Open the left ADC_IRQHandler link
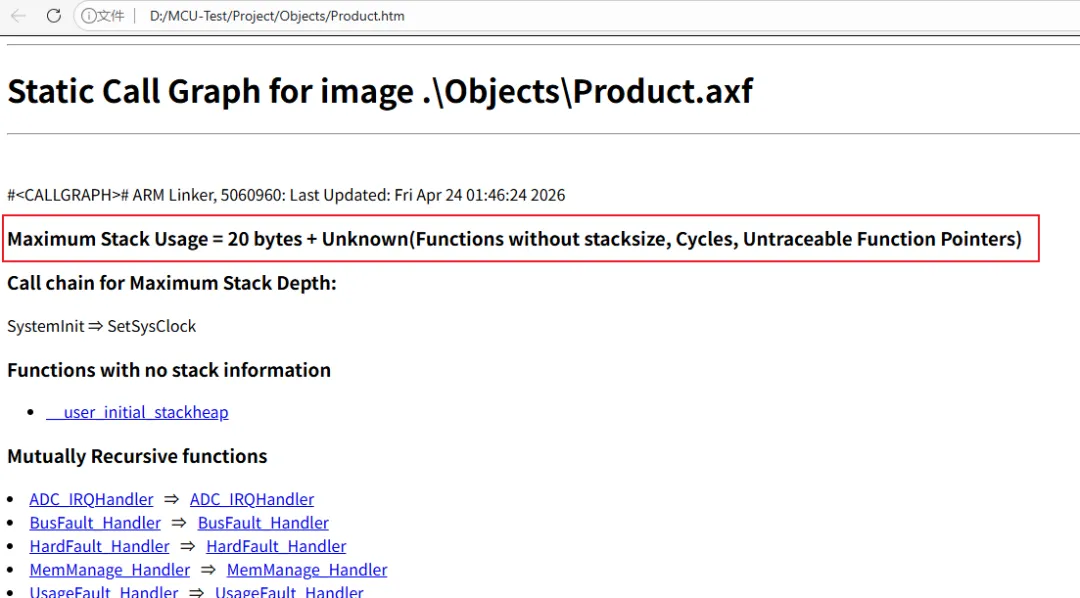1080x598 pixels. pos(91,499)
